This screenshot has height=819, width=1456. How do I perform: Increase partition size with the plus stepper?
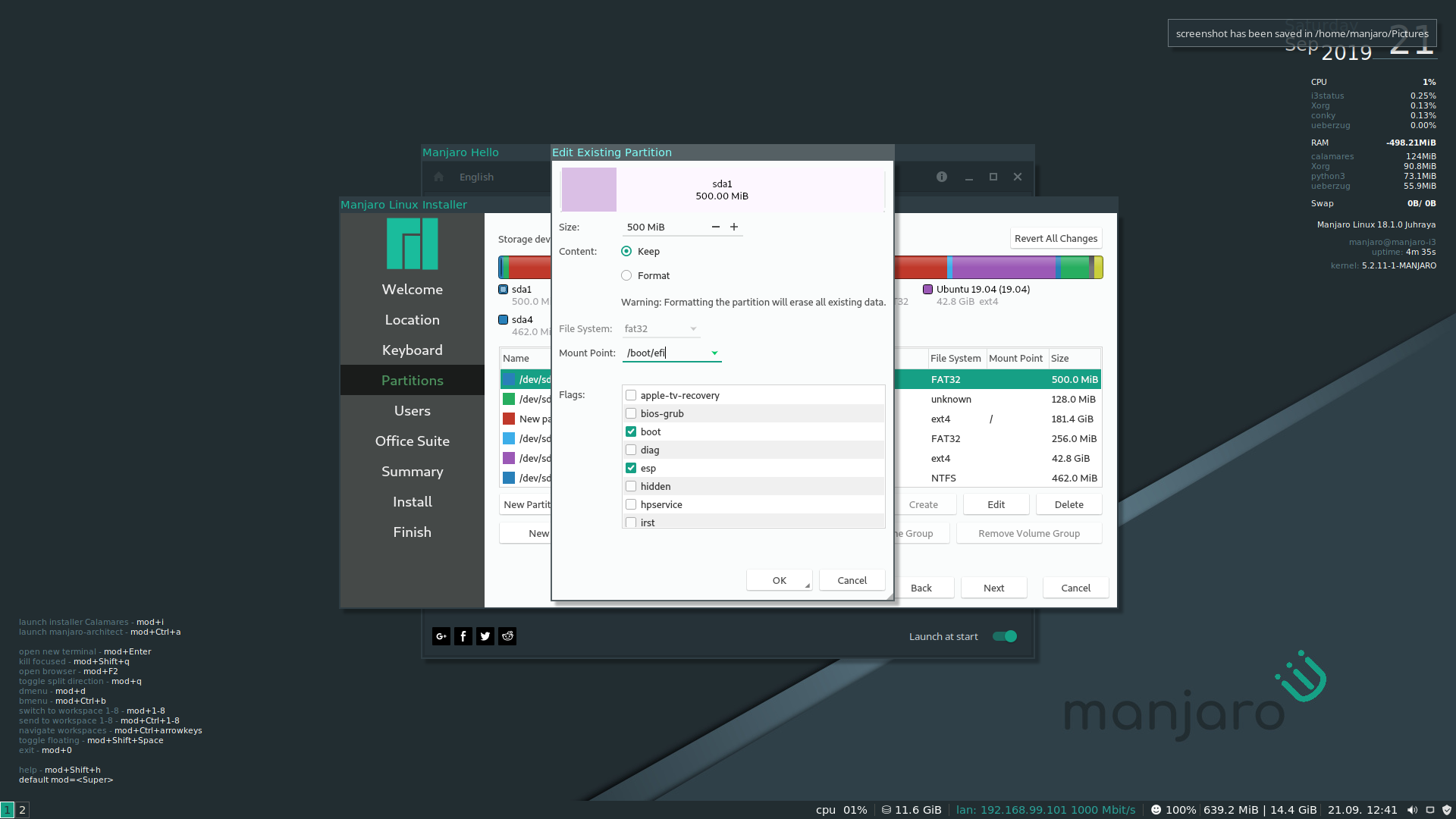(733, 227)
